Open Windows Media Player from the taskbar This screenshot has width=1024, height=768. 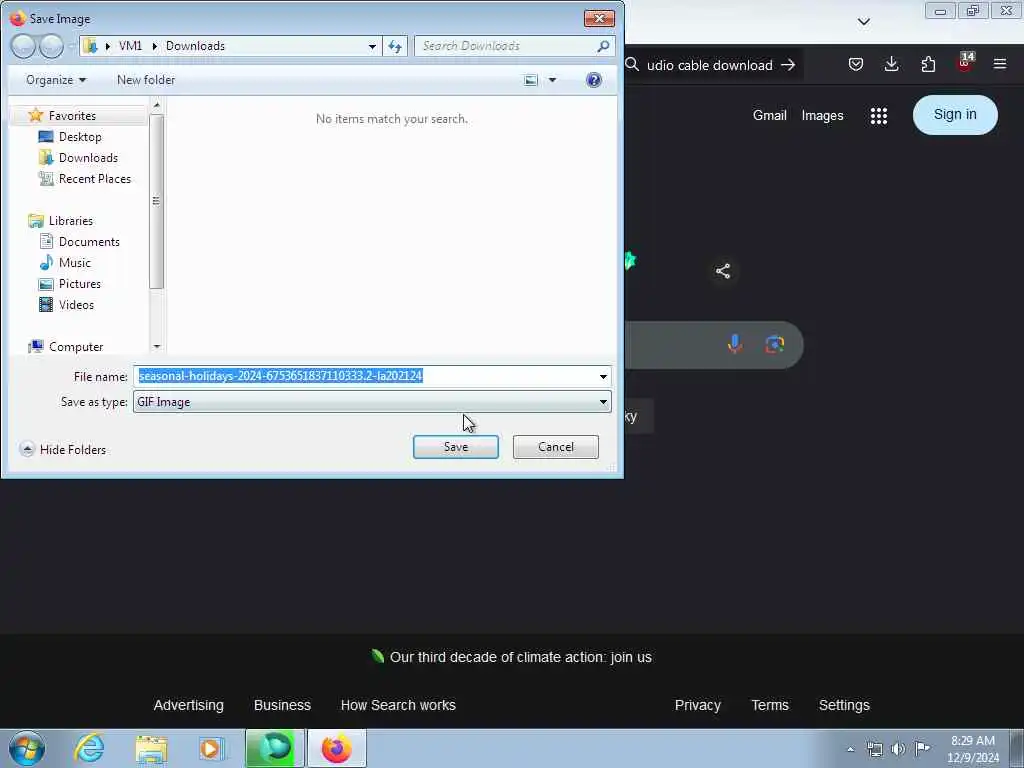click(x=211, y=748)
